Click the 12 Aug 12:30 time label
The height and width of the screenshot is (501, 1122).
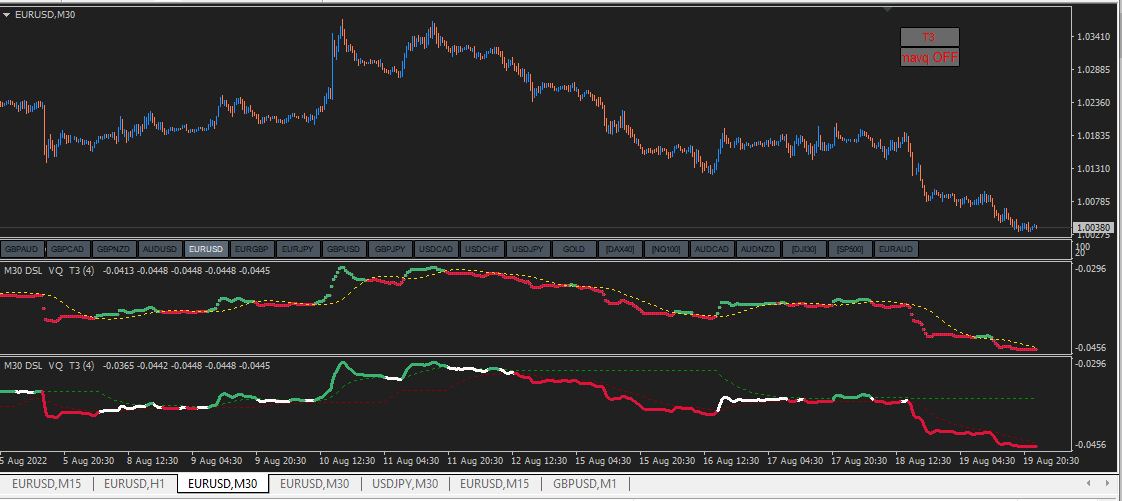[x=541, y=459]
